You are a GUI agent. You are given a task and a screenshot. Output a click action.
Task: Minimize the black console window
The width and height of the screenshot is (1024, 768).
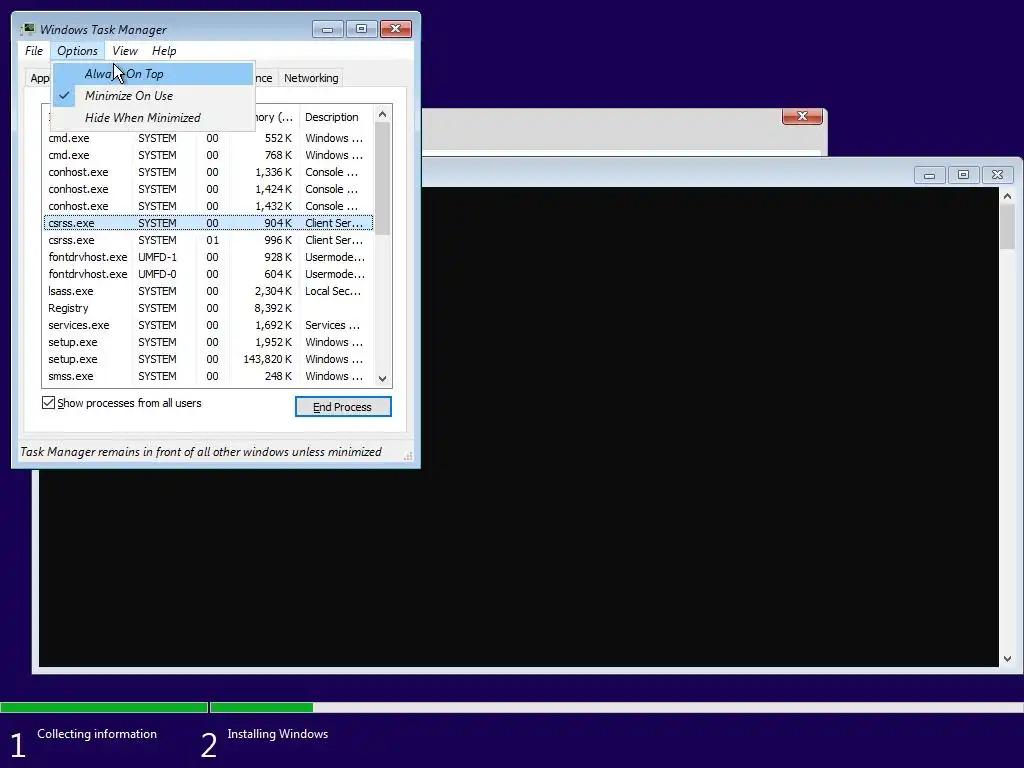[x=929, y=175]
